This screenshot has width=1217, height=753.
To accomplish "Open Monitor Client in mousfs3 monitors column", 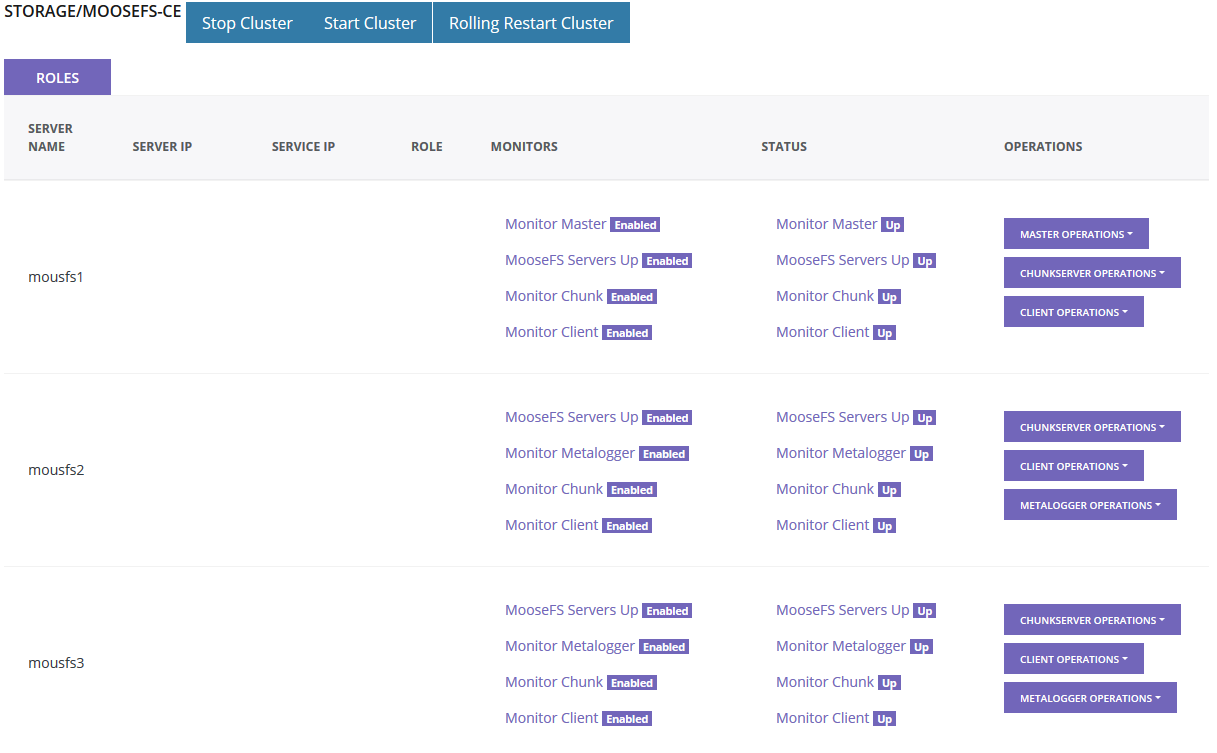I will pos(552,718).
